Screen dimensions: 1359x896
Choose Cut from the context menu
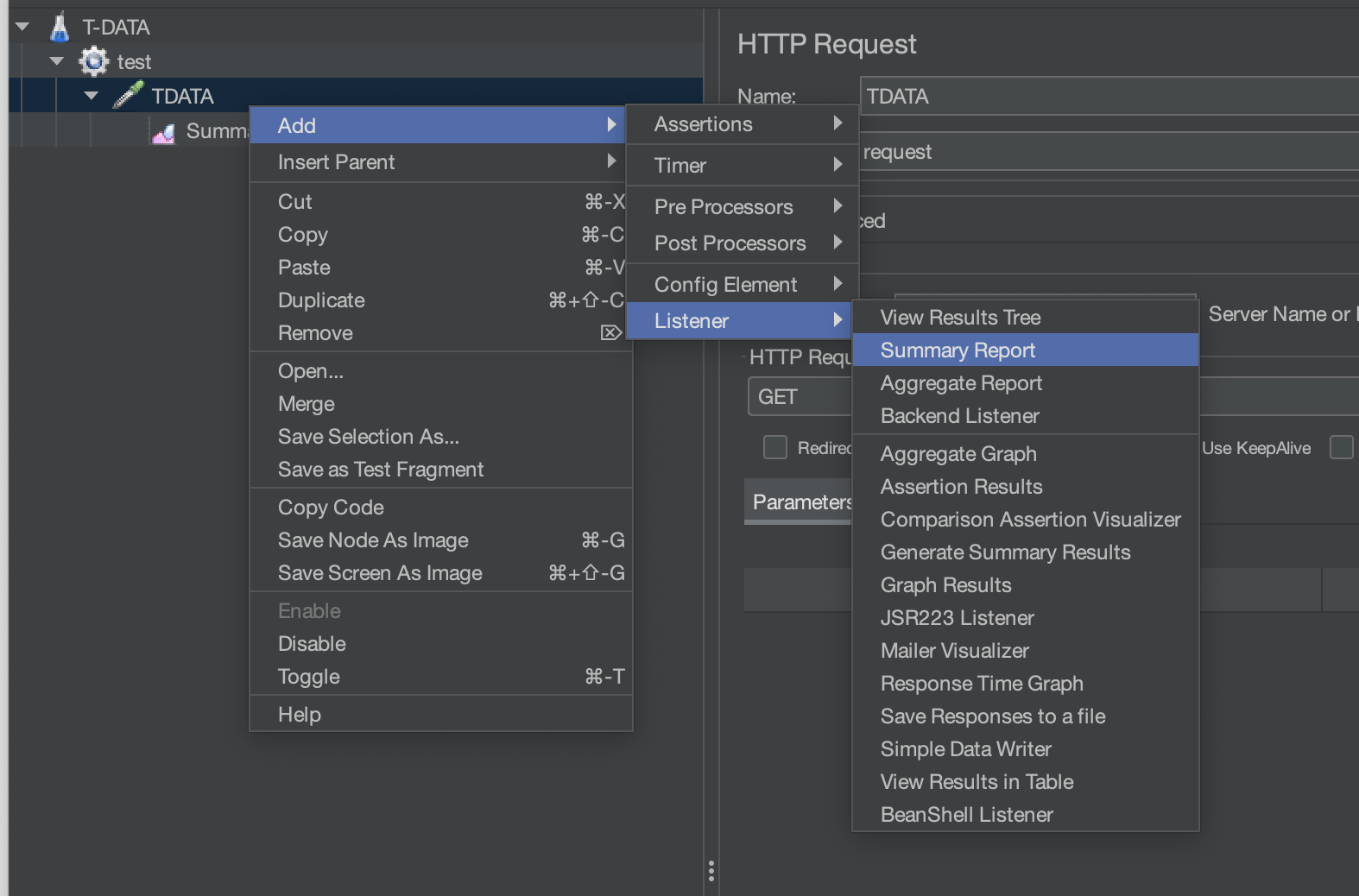(x=441, y=202)
